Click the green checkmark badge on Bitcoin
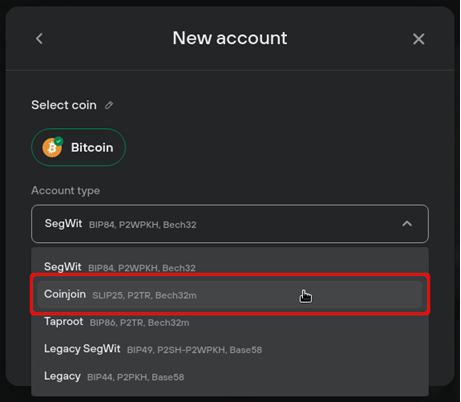The image size is (461, 402). click(59, 141)
